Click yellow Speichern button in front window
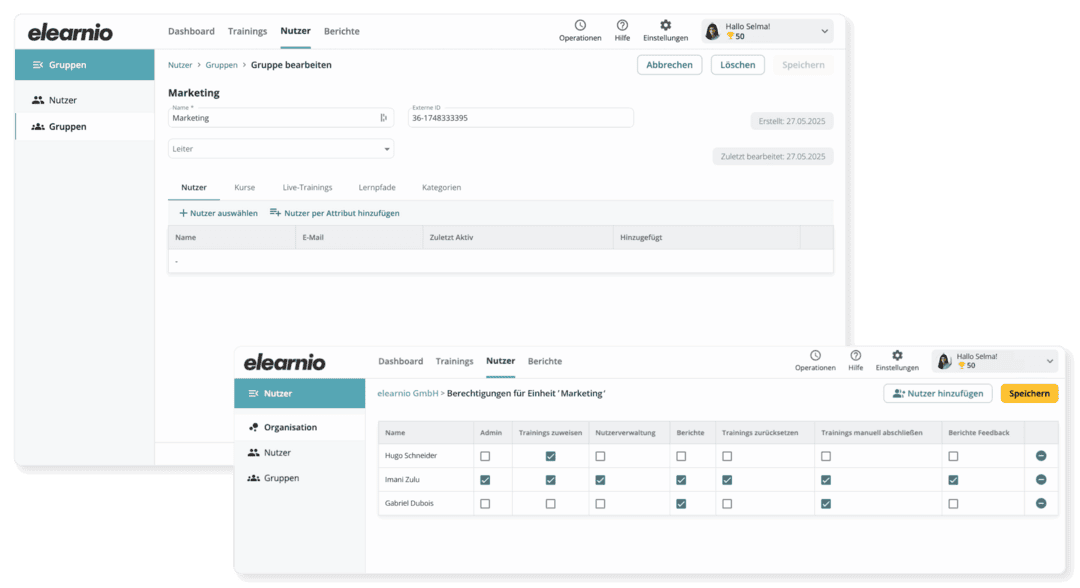1080x588 pixels. coord(1029,394)
